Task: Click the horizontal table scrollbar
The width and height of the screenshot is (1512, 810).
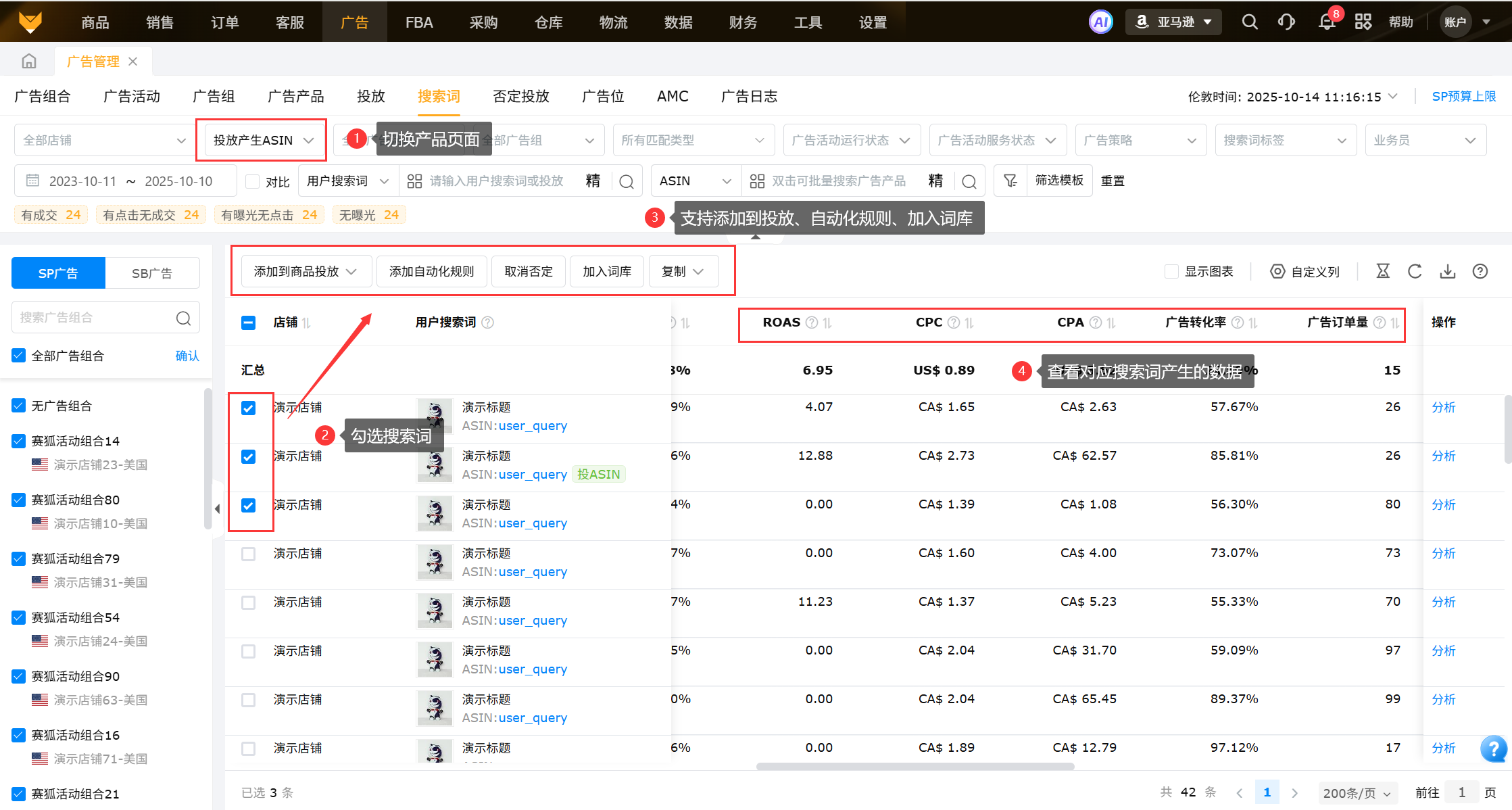Action: tap(914, 767)
